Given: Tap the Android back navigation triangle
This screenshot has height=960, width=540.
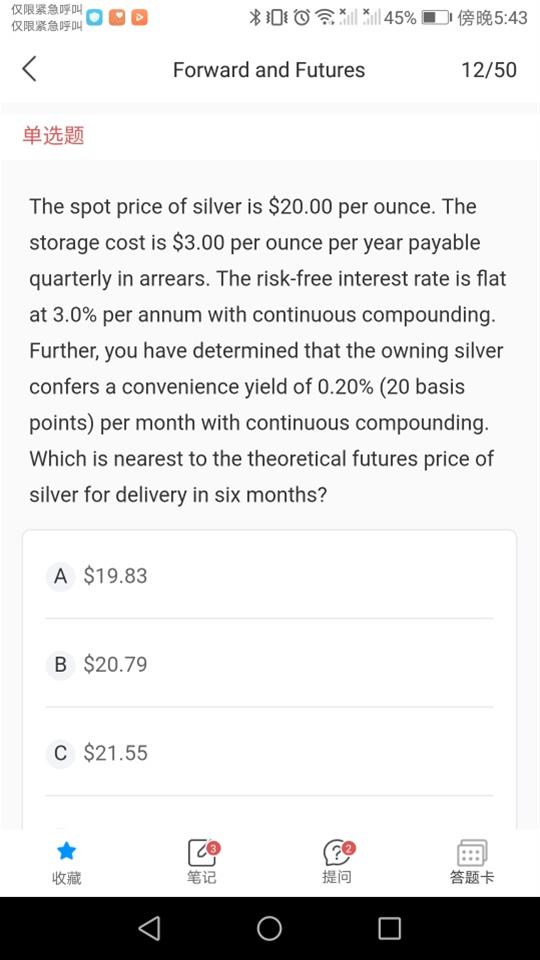Looking at the screenshot, I should tap(149, 928).
